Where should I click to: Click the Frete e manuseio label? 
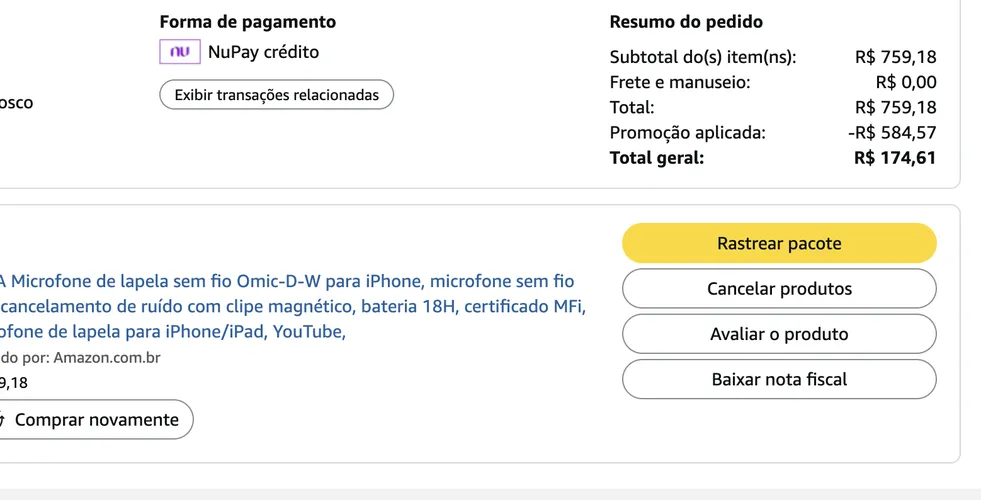(x=679, y=83)
